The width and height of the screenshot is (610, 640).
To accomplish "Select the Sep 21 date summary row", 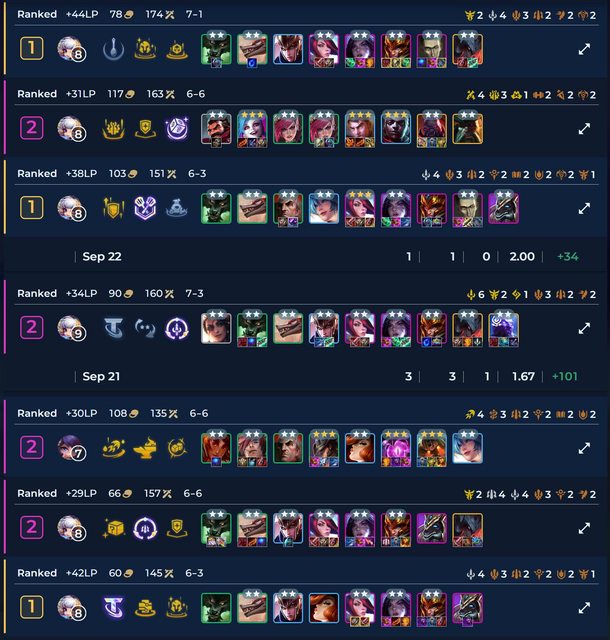I will click(x=305, y=376).
